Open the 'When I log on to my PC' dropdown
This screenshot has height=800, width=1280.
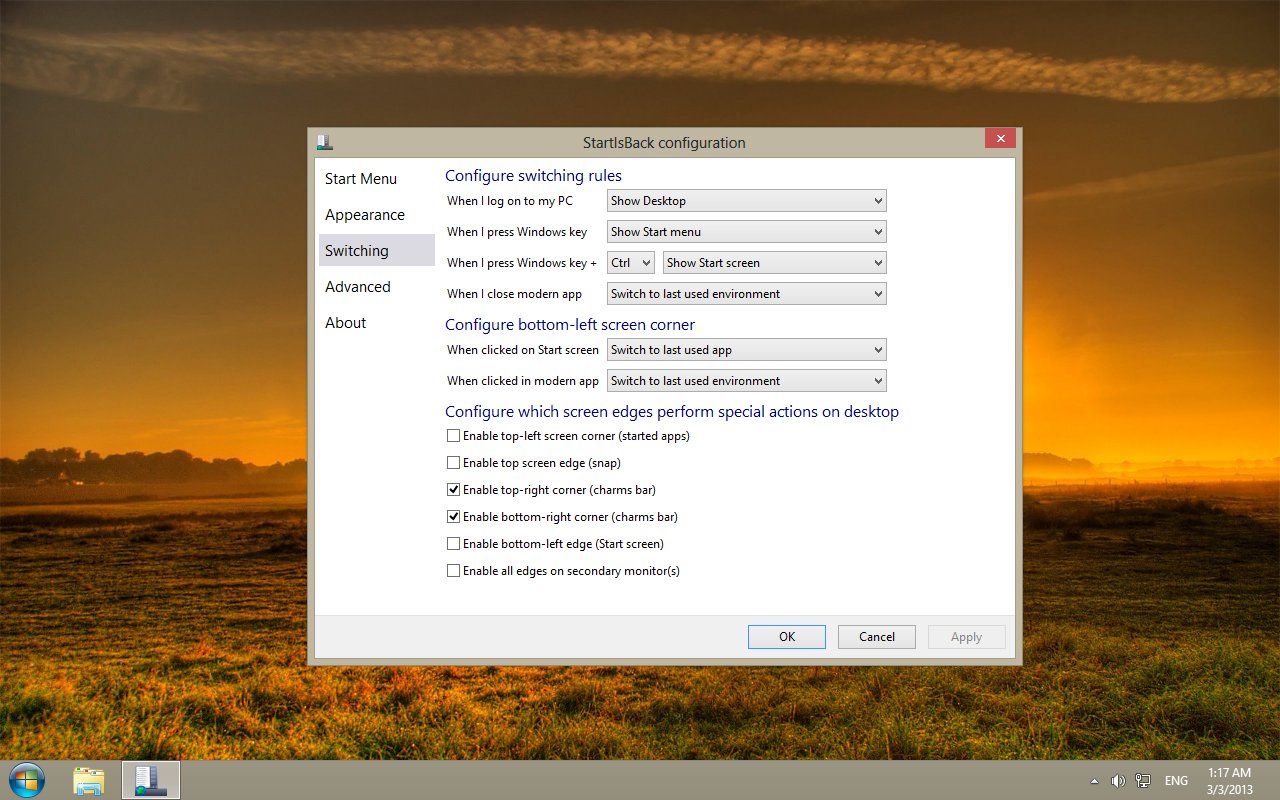point(745,200)
